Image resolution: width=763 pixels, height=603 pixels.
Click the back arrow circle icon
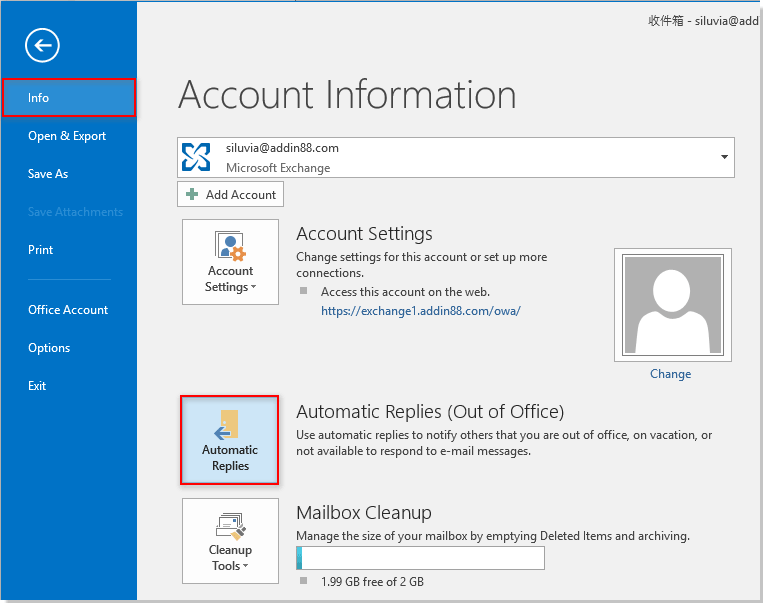click(42, 45)
